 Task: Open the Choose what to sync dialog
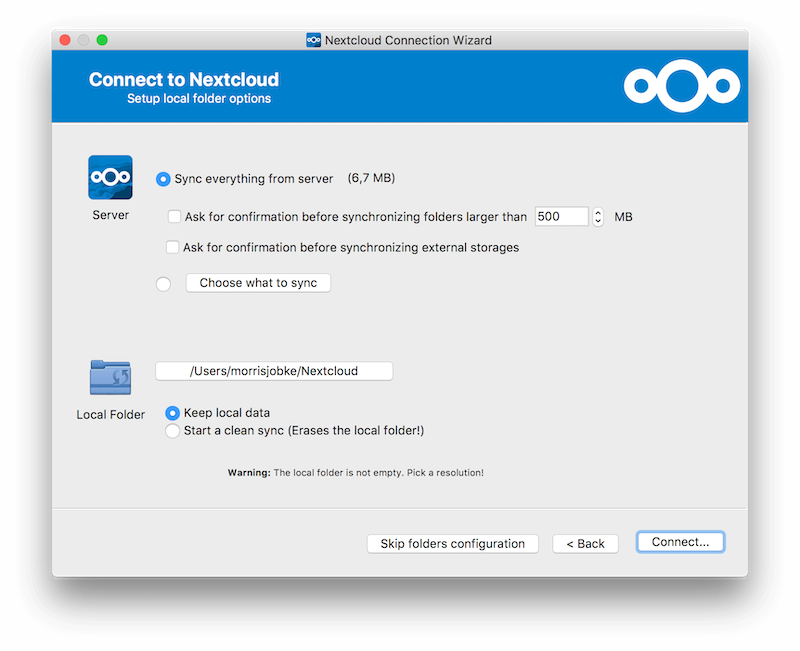tap(257, 283)
